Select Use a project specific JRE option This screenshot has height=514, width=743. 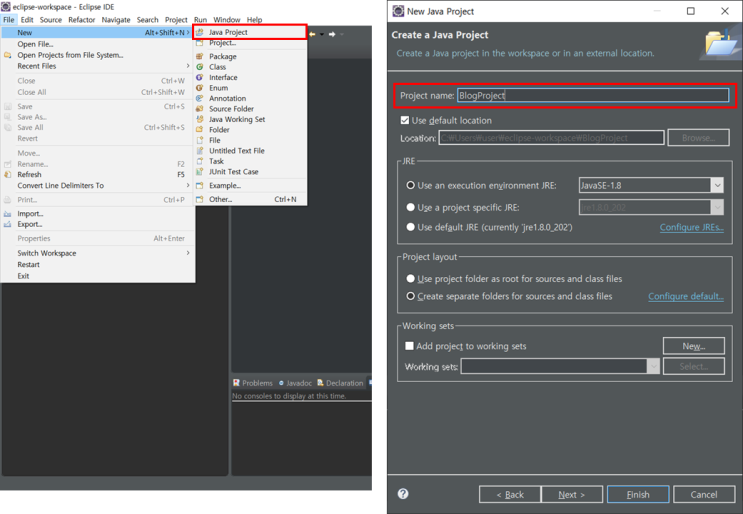(x=410, y=207)
